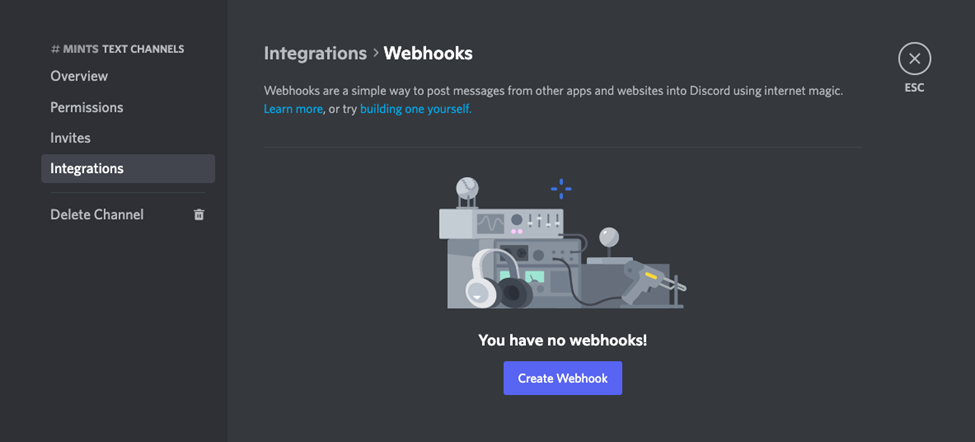Click the MINTS TEXT CHANNELS header
The width and height of the screenshot is (975, 442).
[x=118, y=48]
